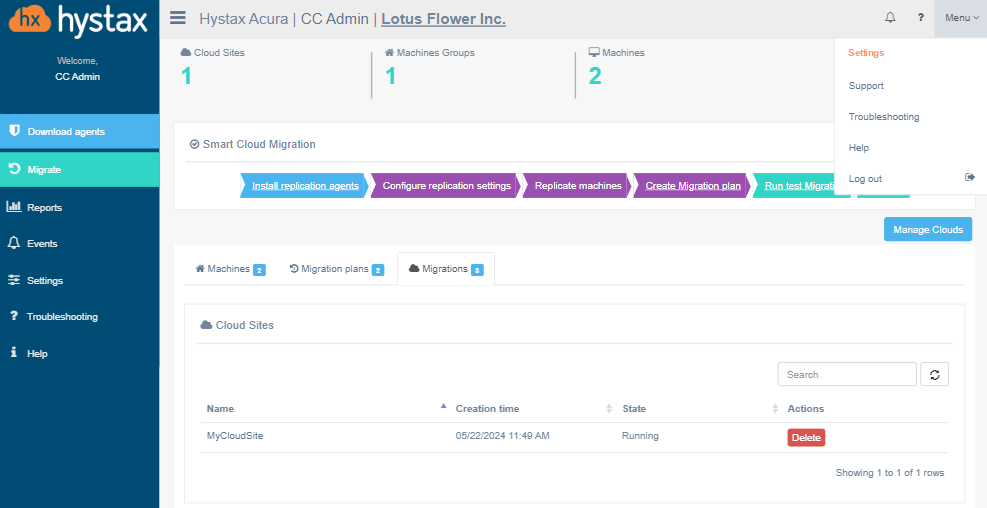Delete the MyCloudSite cloud site

pos(805,437)
